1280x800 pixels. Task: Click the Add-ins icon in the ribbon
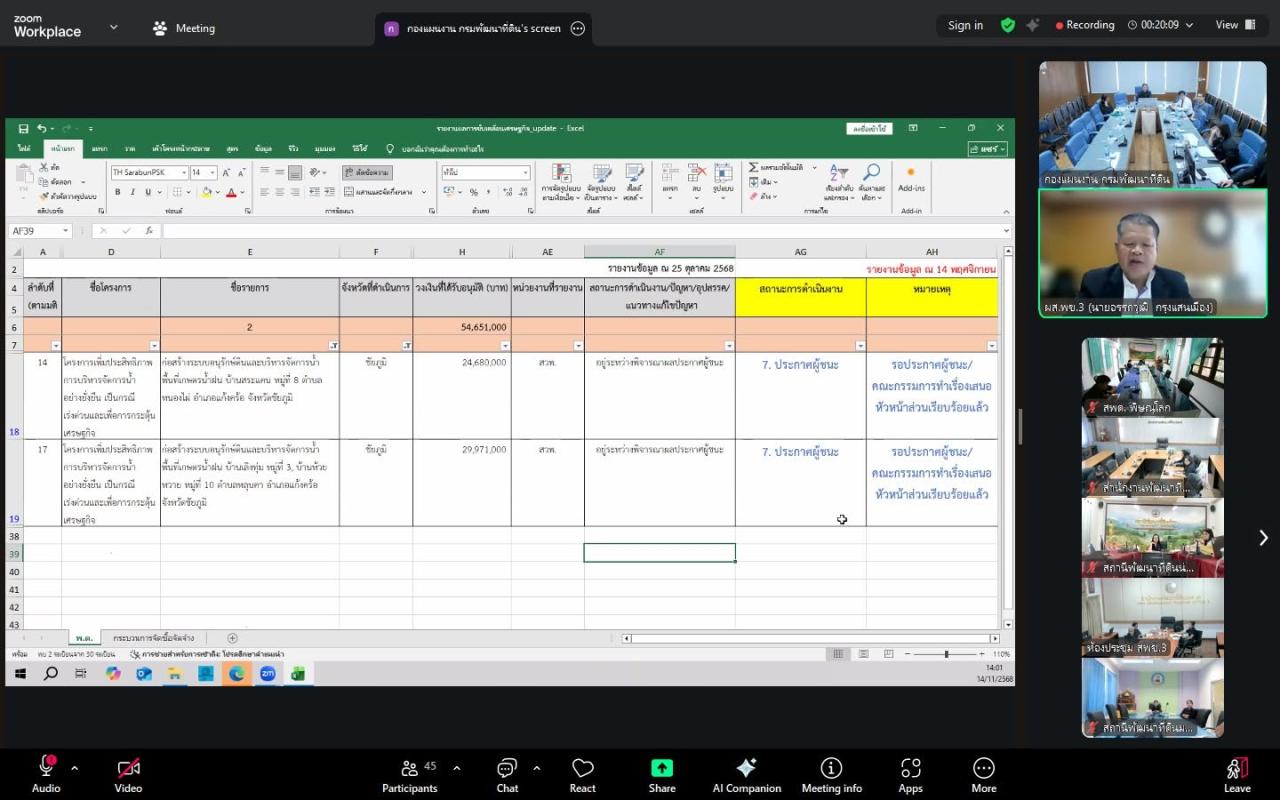pyautogui.click(x=911, y=173)
